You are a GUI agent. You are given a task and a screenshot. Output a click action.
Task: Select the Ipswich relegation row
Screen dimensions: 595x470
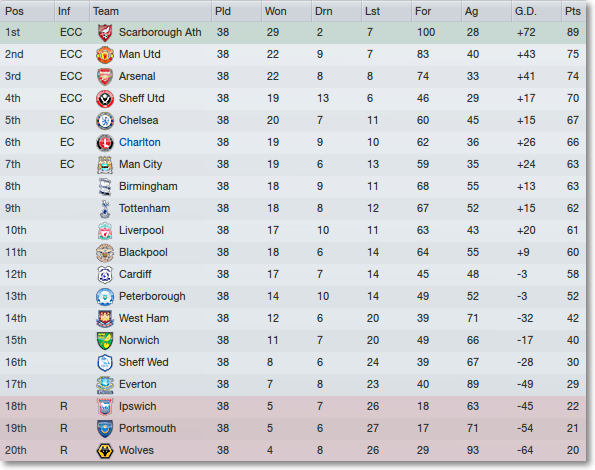point(293,407)
